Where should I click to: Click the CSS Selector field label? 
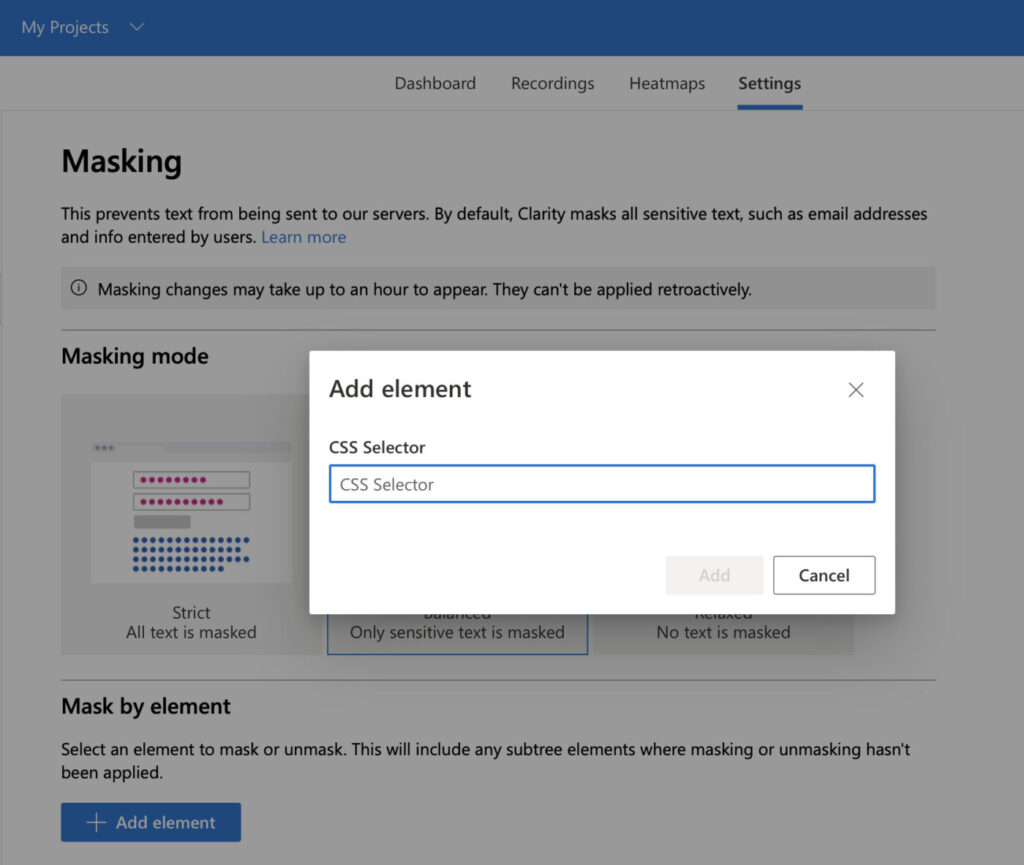tap(377, 447)
